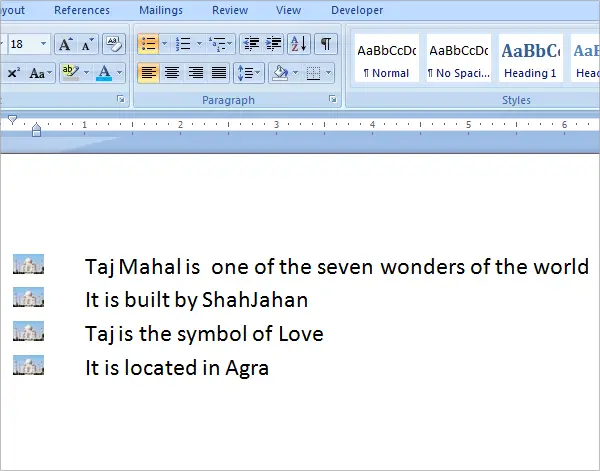Center the text alignment
600x471 pixels.
(172, 73)
